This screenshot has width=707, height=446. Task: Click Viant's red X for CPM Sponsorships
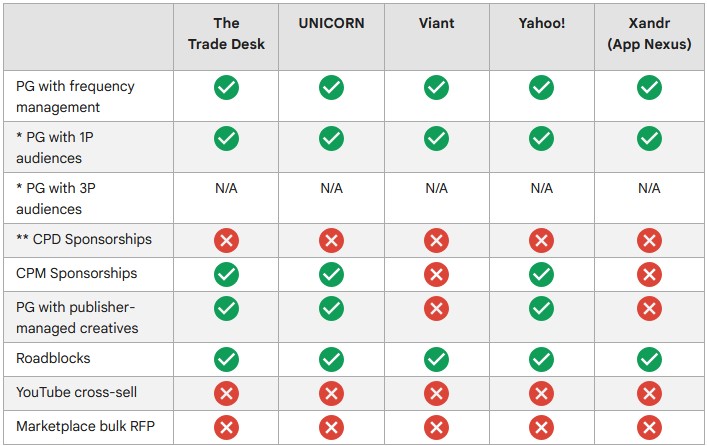(x=436, y=274)
